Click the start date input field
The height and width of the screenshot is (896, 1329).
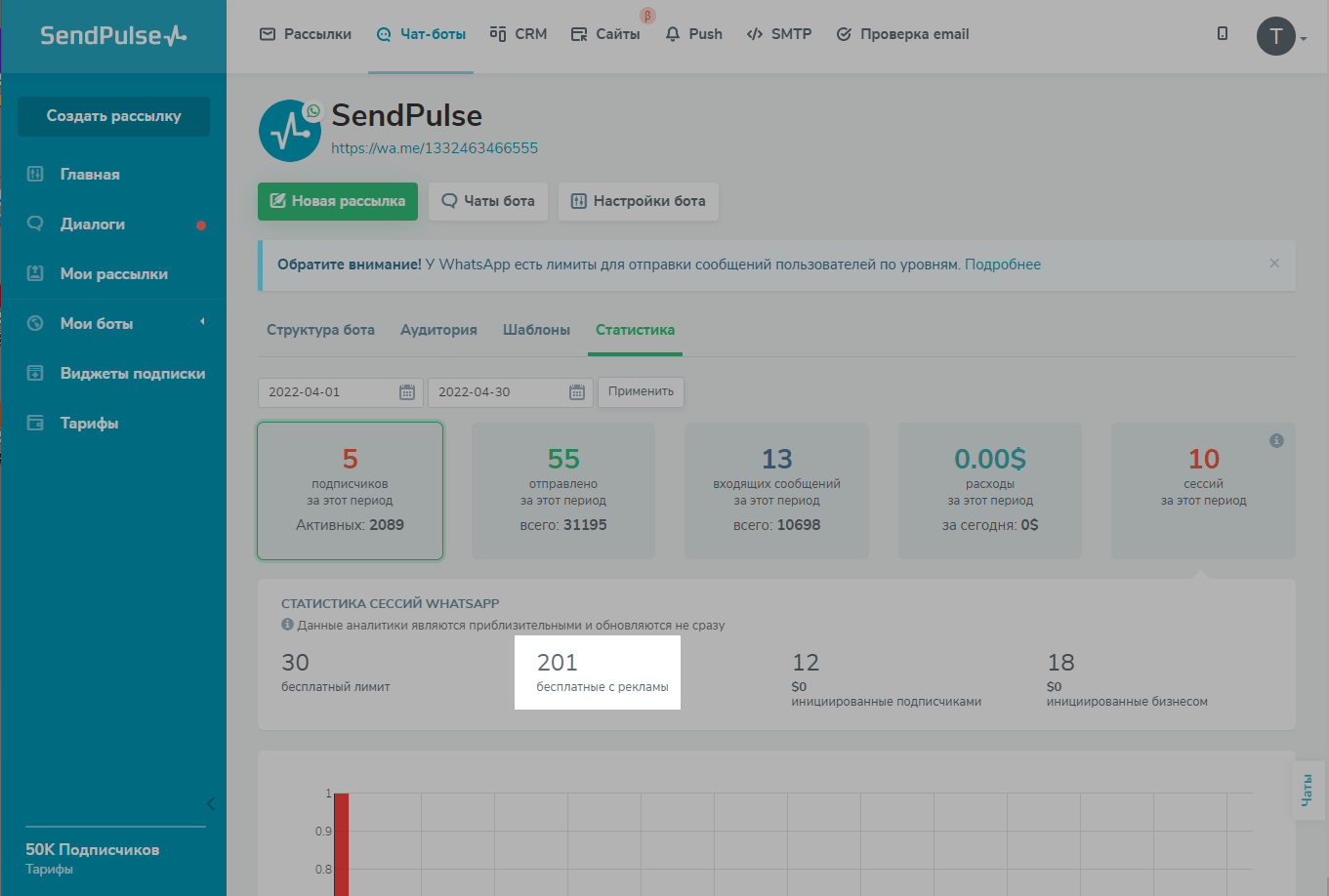(327, 392)
